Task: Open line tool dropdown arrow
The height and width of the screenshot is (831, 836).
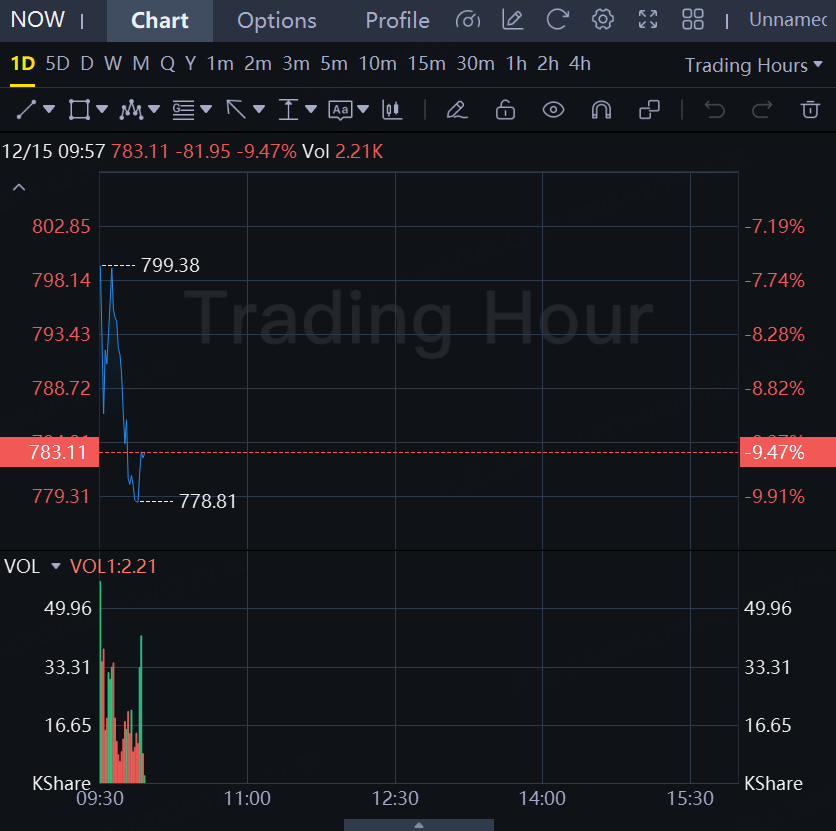Action: click(49, 110)
